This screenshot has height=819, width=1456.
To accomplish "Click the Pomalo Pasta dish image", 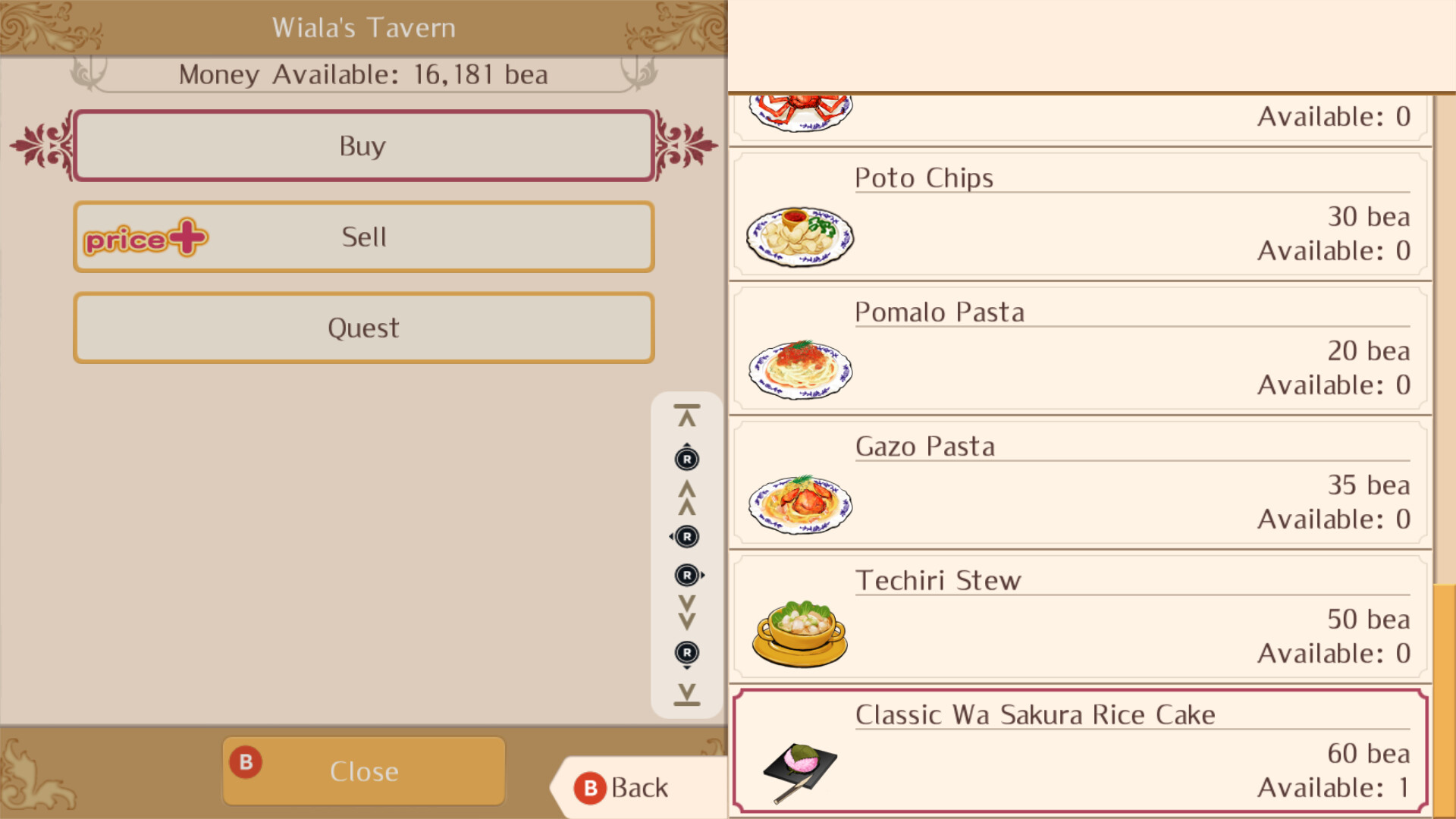I will [800, 370].
